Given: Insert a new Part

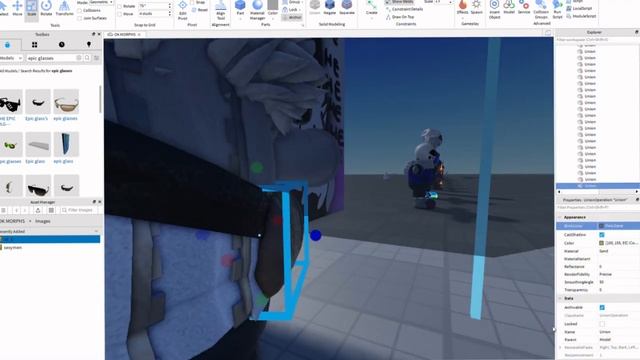Looking at the screenshot, I should tap(240, 9).
